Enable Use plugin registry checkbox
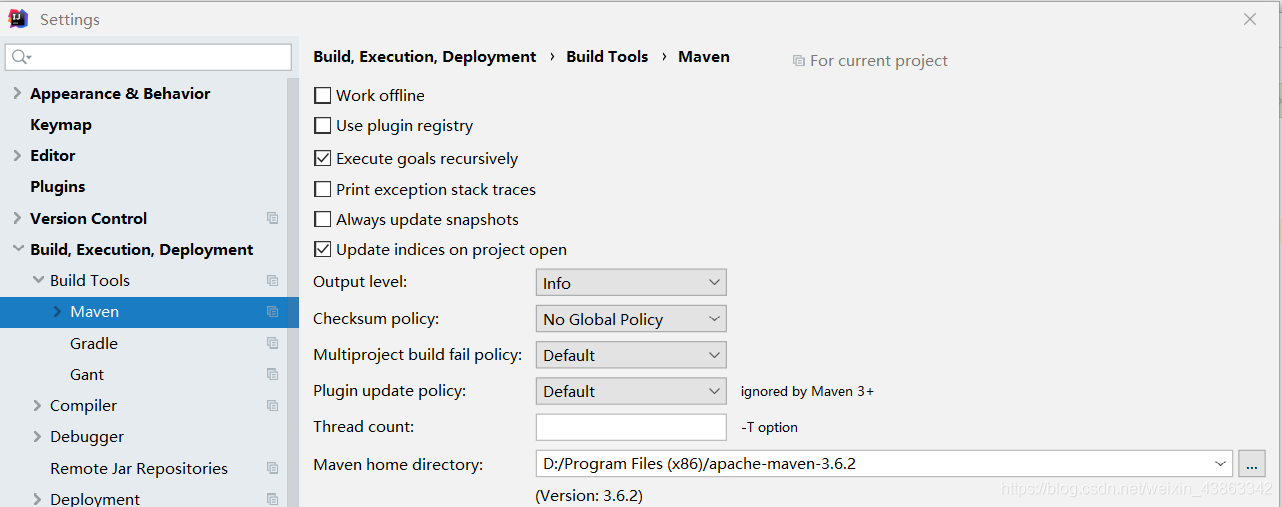 click(x=323, y=126)
